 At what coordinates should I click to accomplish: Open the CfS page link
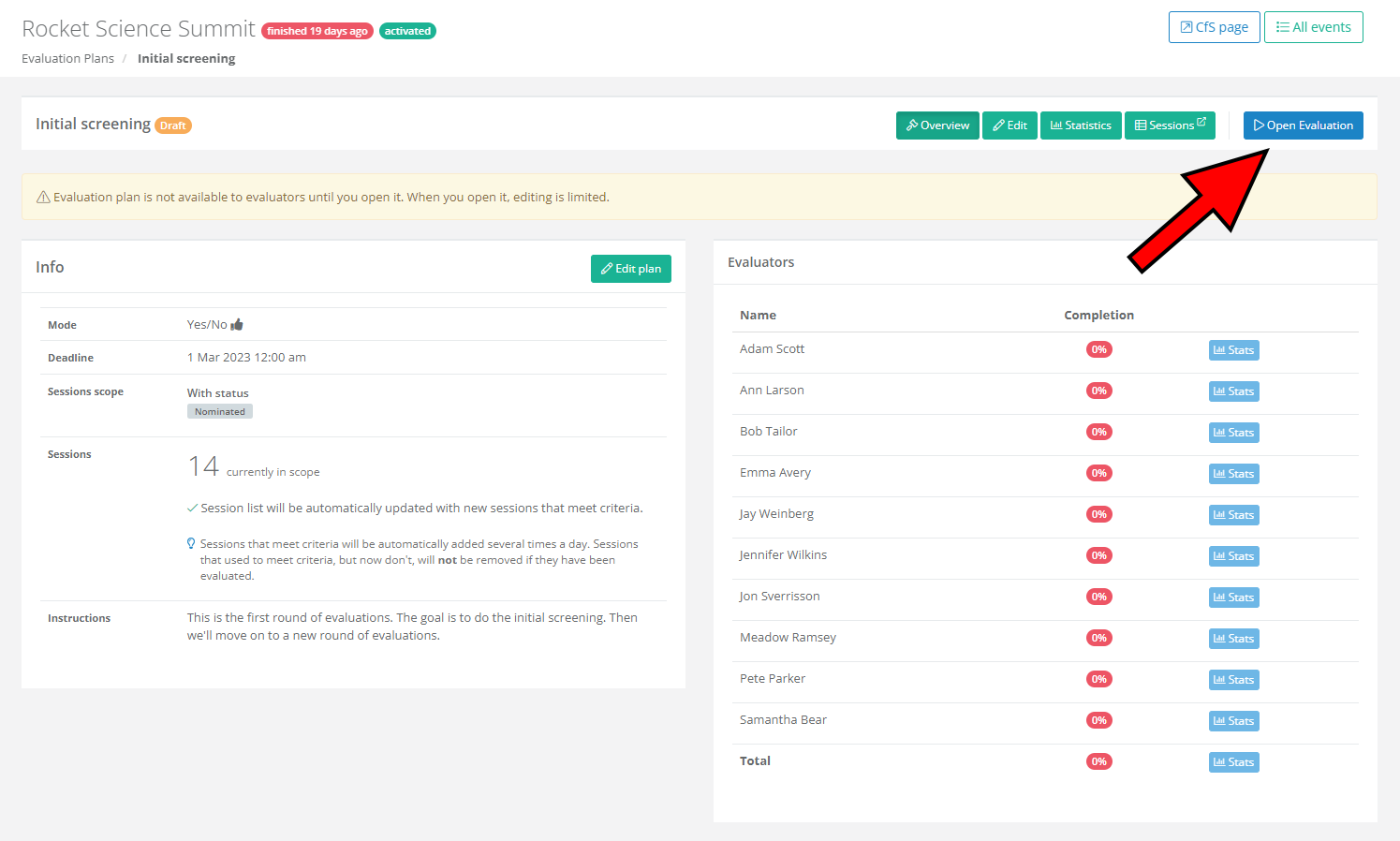click(x=1214, y=27)
